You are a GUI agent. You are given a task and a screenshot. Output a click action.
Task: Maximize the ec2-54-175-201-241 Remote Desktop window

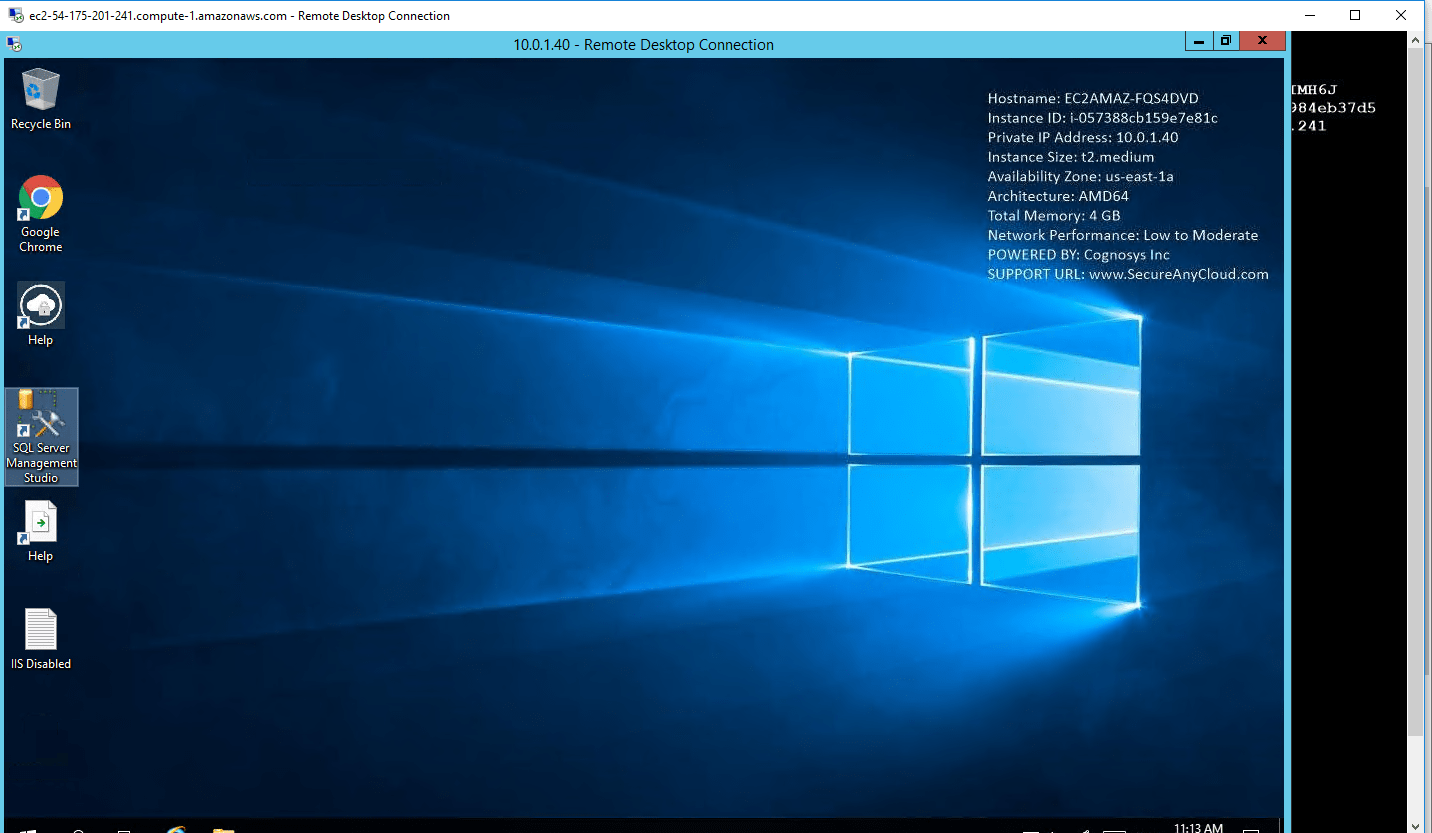pos(1355,15)
